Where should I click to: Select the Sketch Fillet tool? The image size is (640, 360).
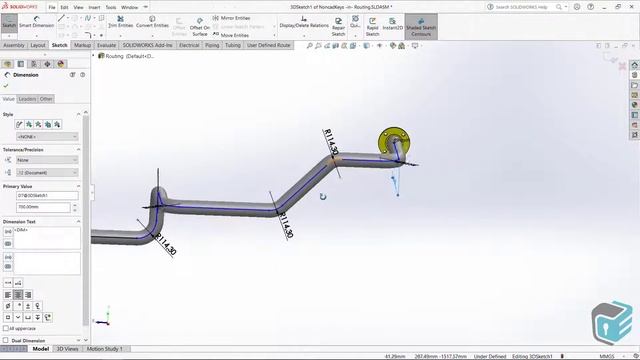(x=88, y=35)
